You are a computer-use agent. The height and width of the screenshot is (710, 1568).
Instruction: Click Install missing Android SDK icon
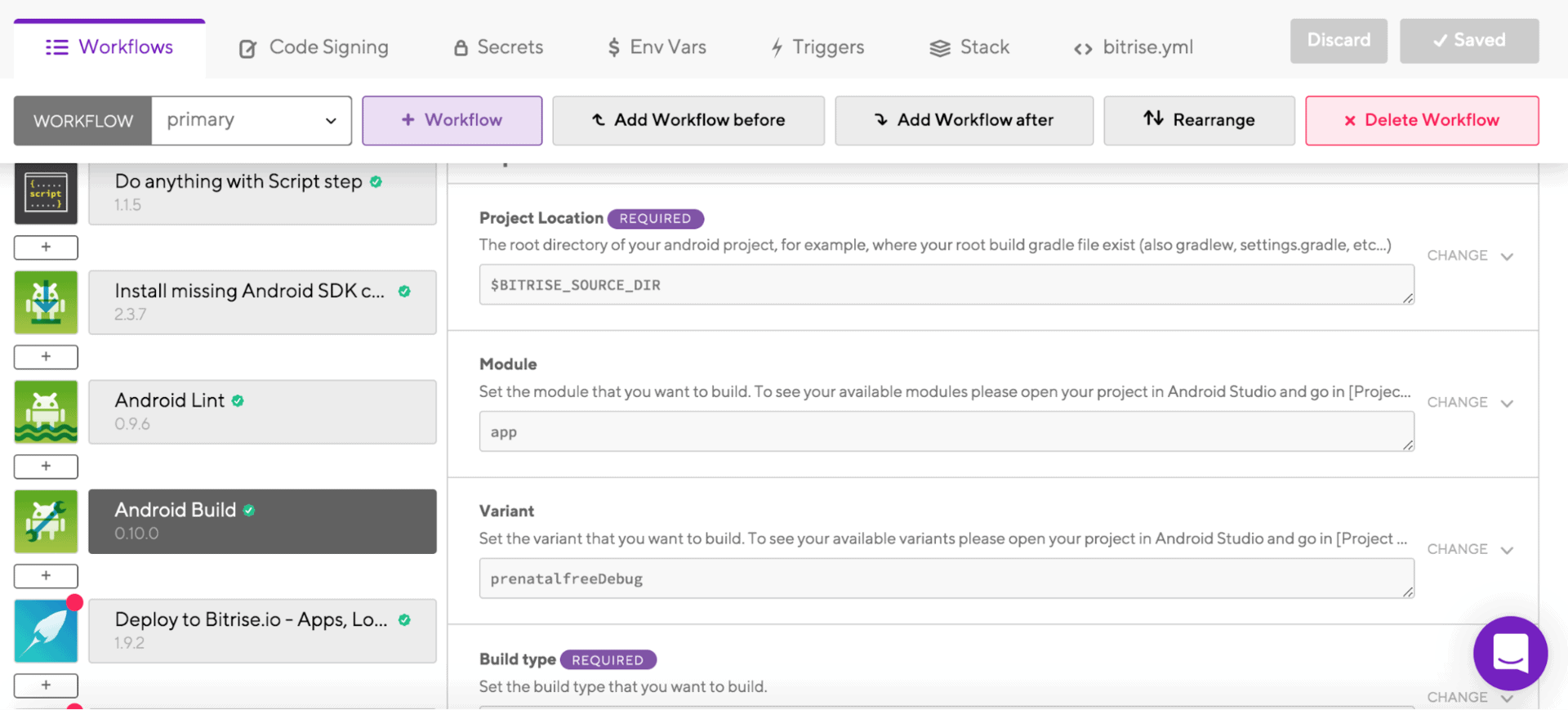[46, 302]
